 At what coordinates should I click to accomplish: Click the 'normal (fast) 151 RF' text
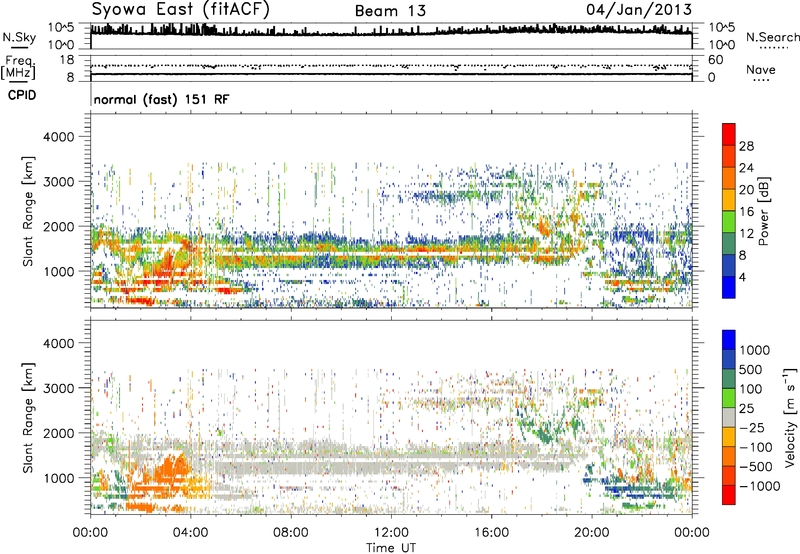[161, 99]
